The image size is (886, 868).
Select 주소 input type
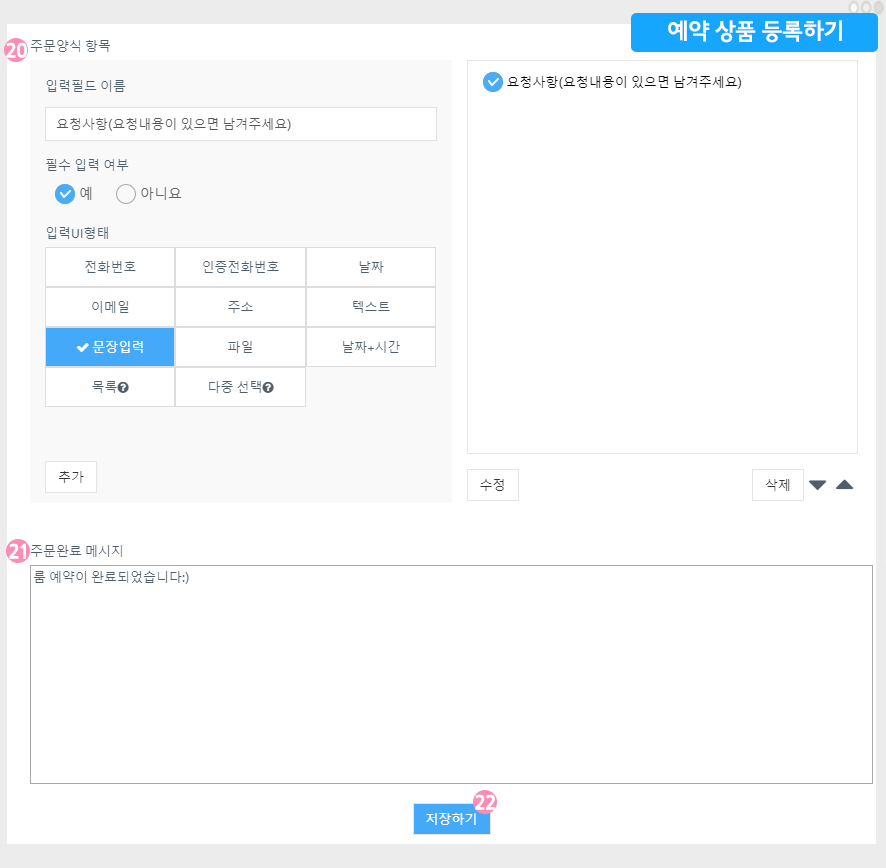tap(240, 307)
